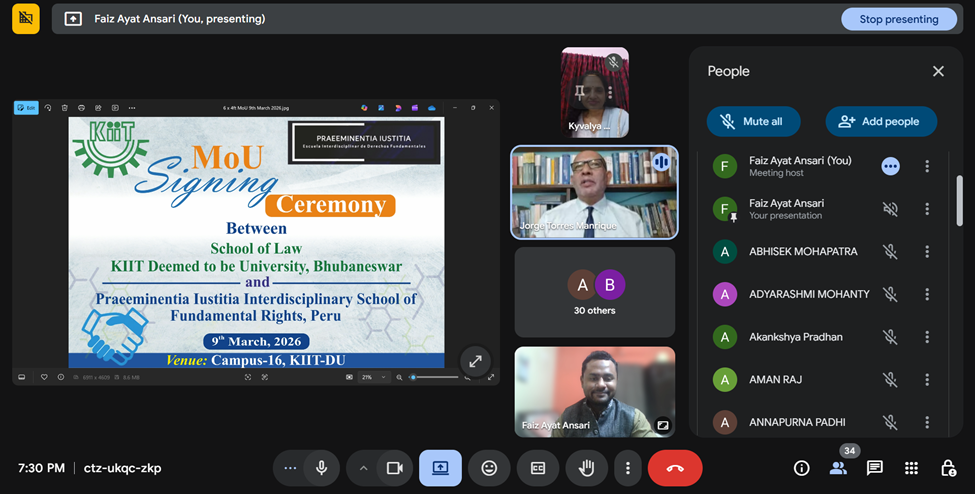
Task: Open host controls lock icon
Action: [x=948, y=468]
